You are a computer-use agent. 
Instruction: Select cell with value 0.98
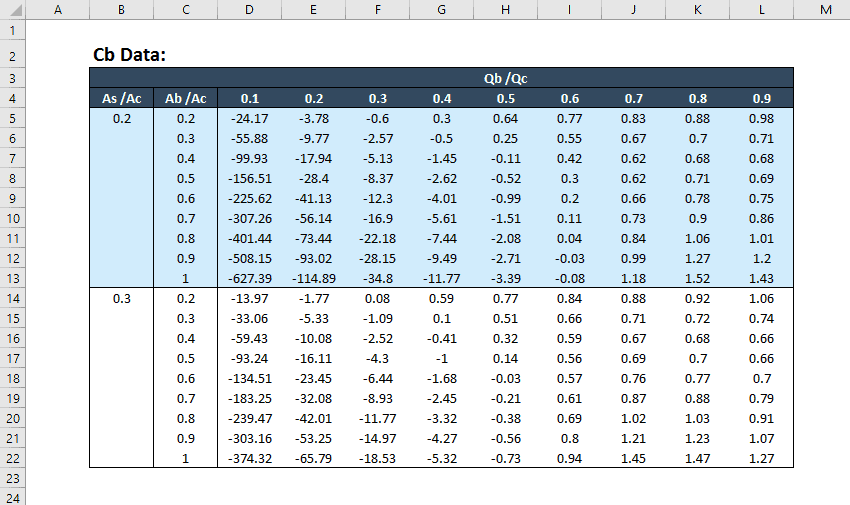click(x=761, y=119)
